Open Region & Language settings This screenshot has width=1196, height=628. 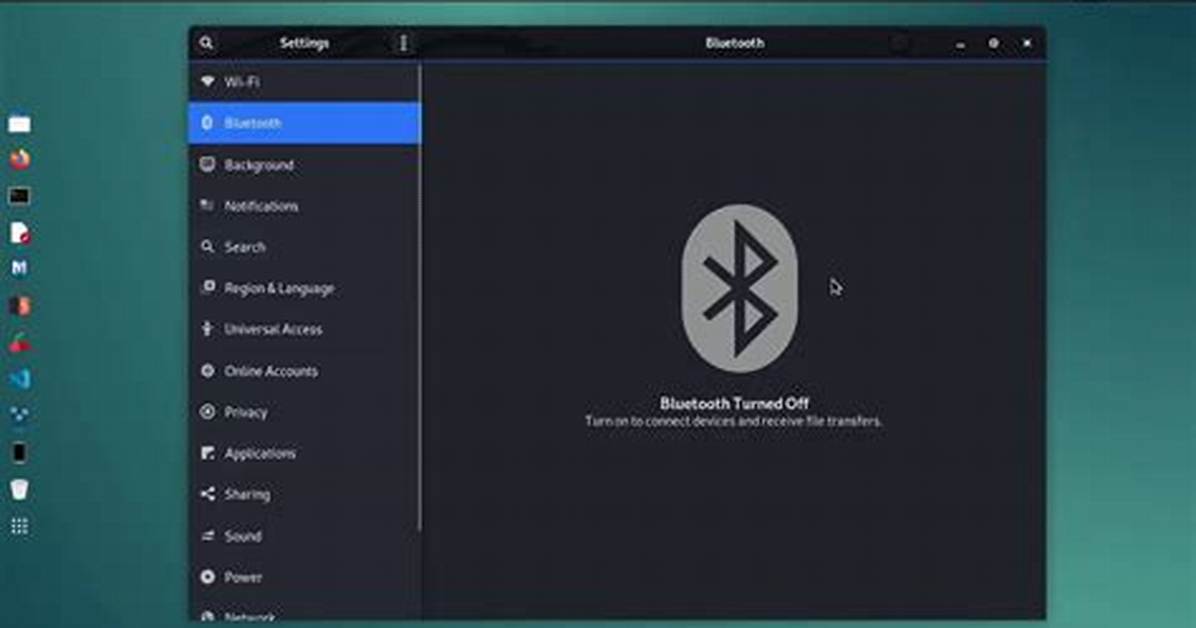point(304,288)
